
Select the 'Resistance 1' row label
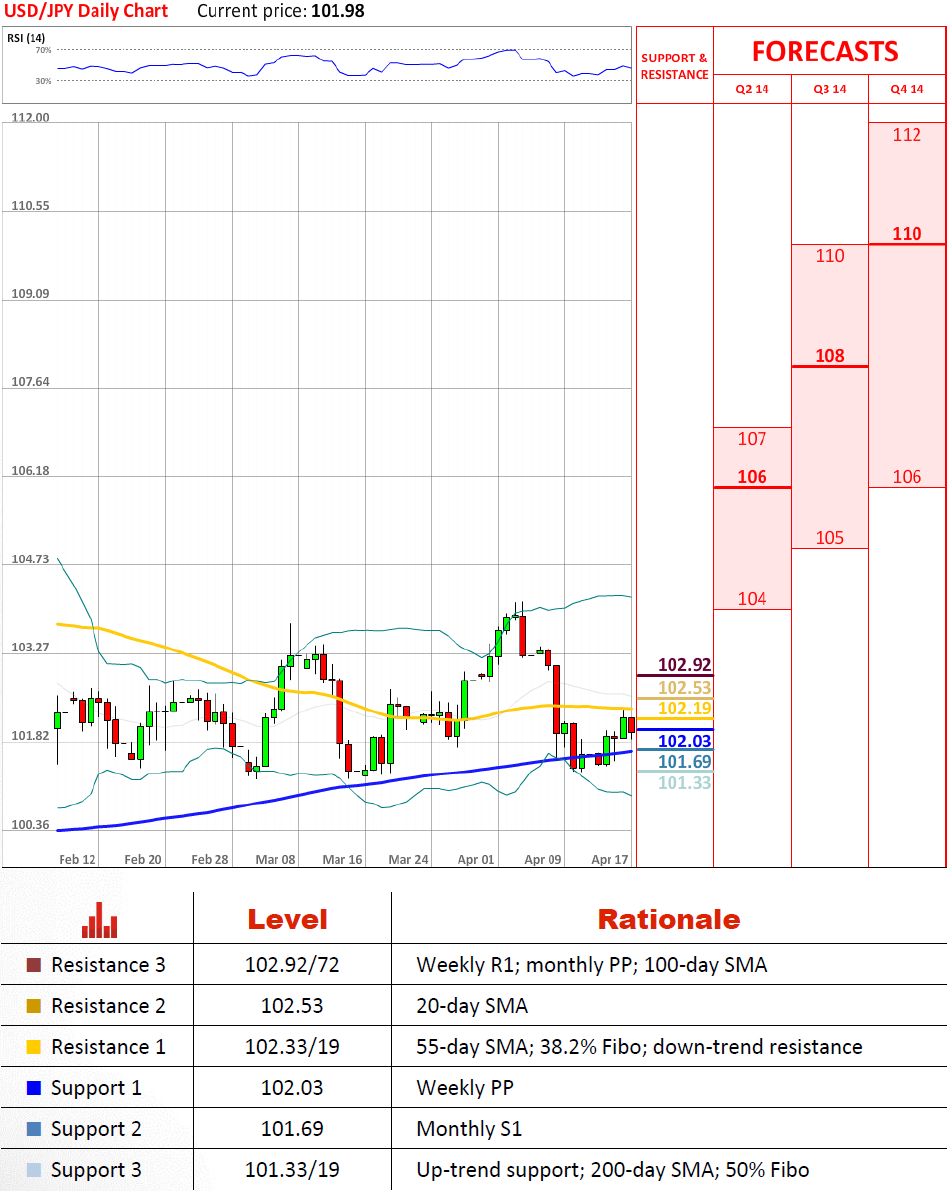(108, 1047)
